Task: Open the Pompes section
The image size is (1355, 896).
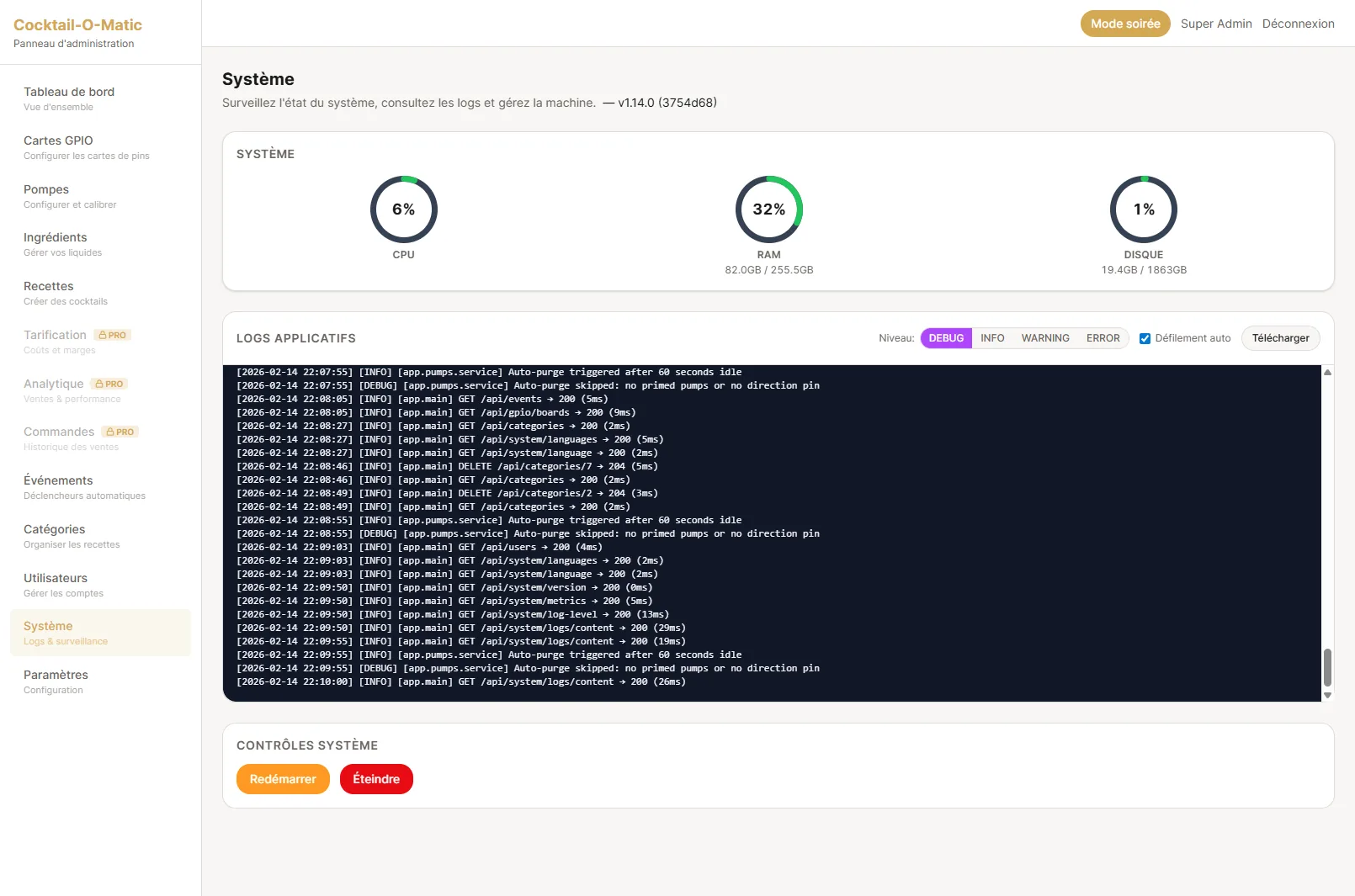Action: [100, 196]
